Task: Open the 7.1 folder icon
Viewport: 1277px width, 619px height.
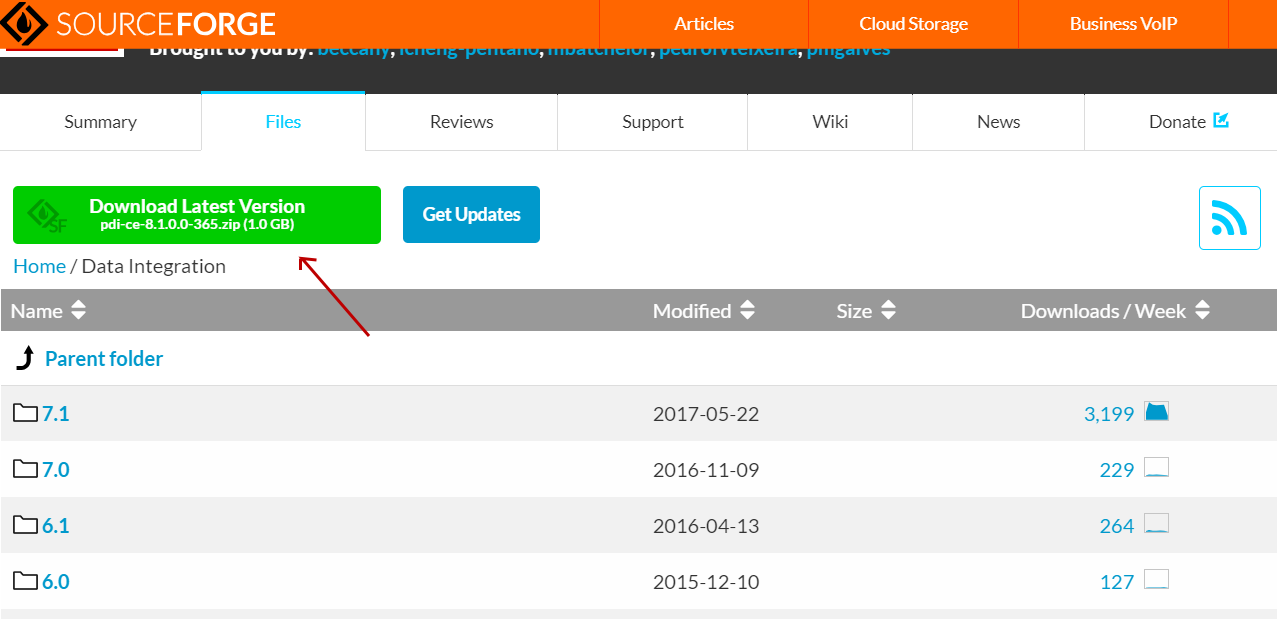Action: (x=25, y=413)
